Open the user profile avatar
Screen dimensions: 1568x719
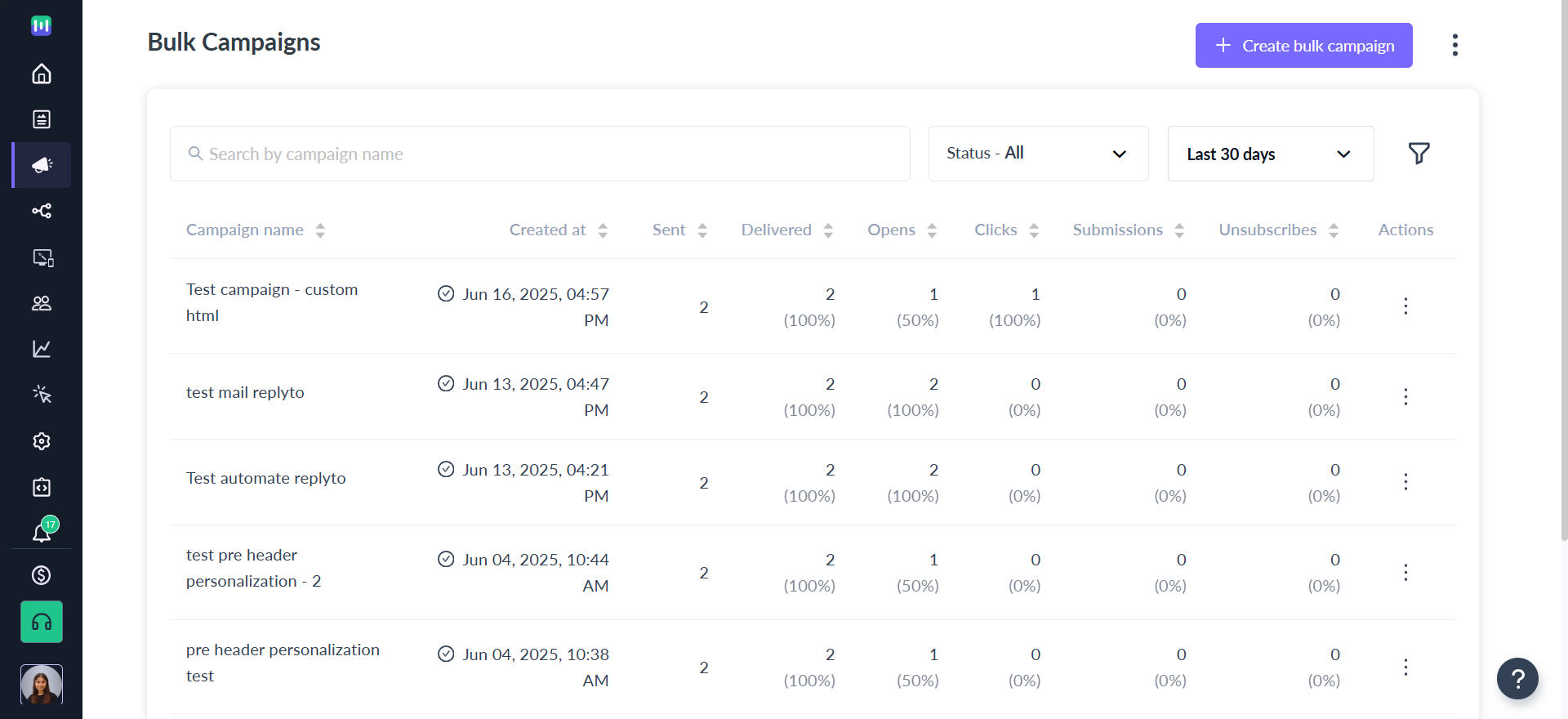coord(42,685)
